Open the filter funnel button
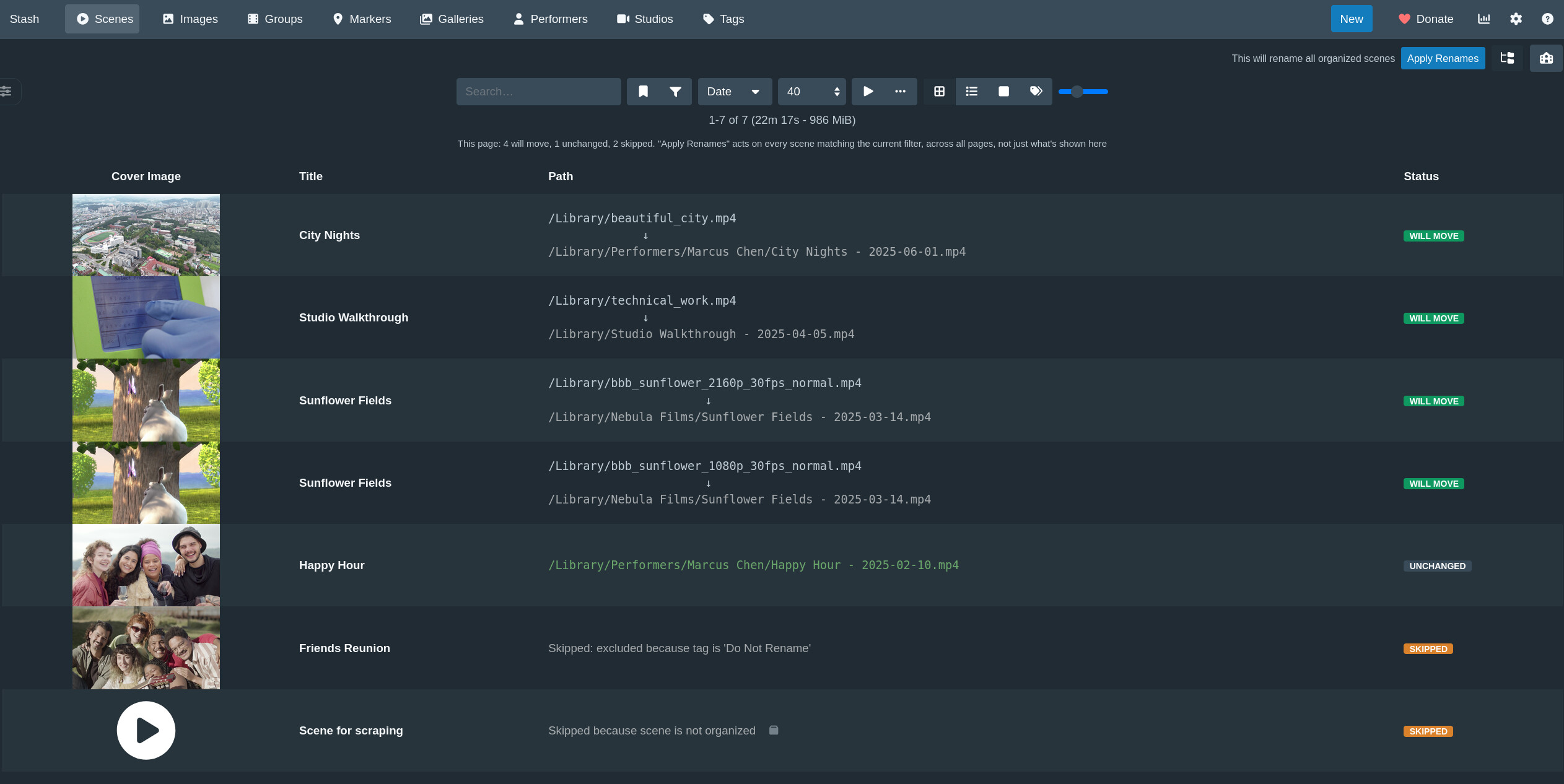This screenshot has width=1564, height=784. point(675,92)
